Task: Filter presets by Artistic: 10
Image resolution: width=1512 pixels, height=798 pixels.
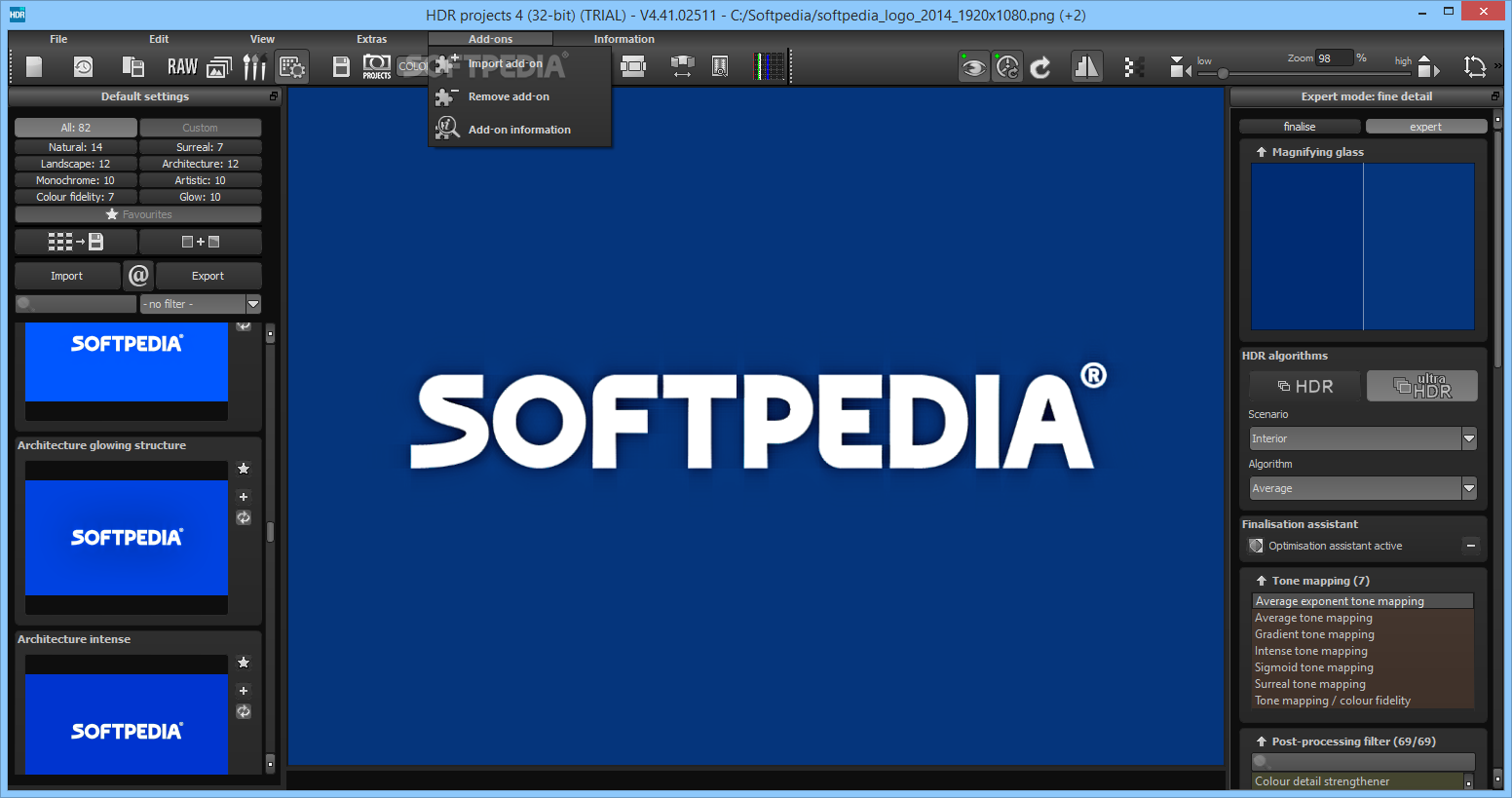Action: pos(200,180)
